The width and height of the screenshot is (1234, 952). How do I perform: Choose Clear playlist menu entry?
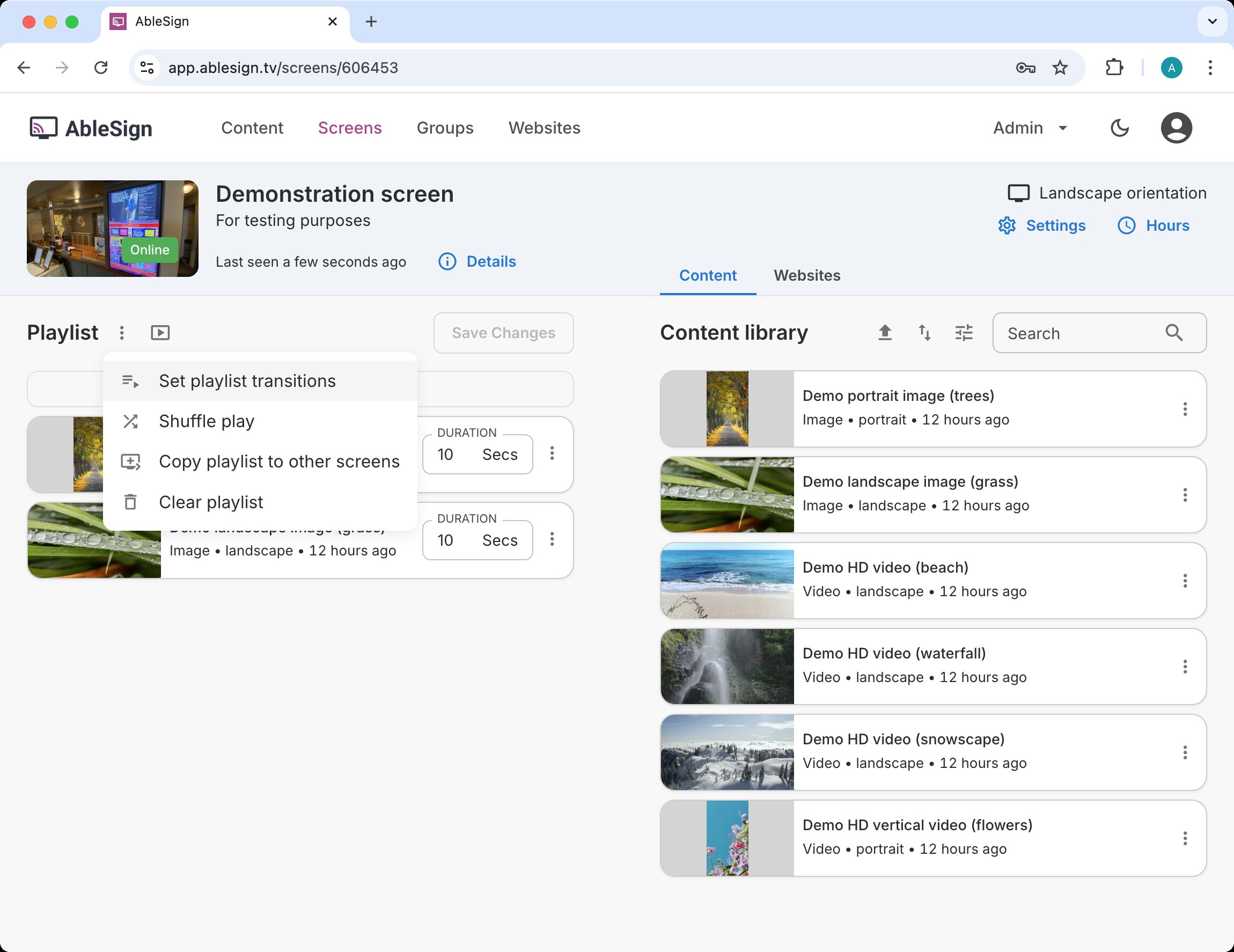[211, 502]
